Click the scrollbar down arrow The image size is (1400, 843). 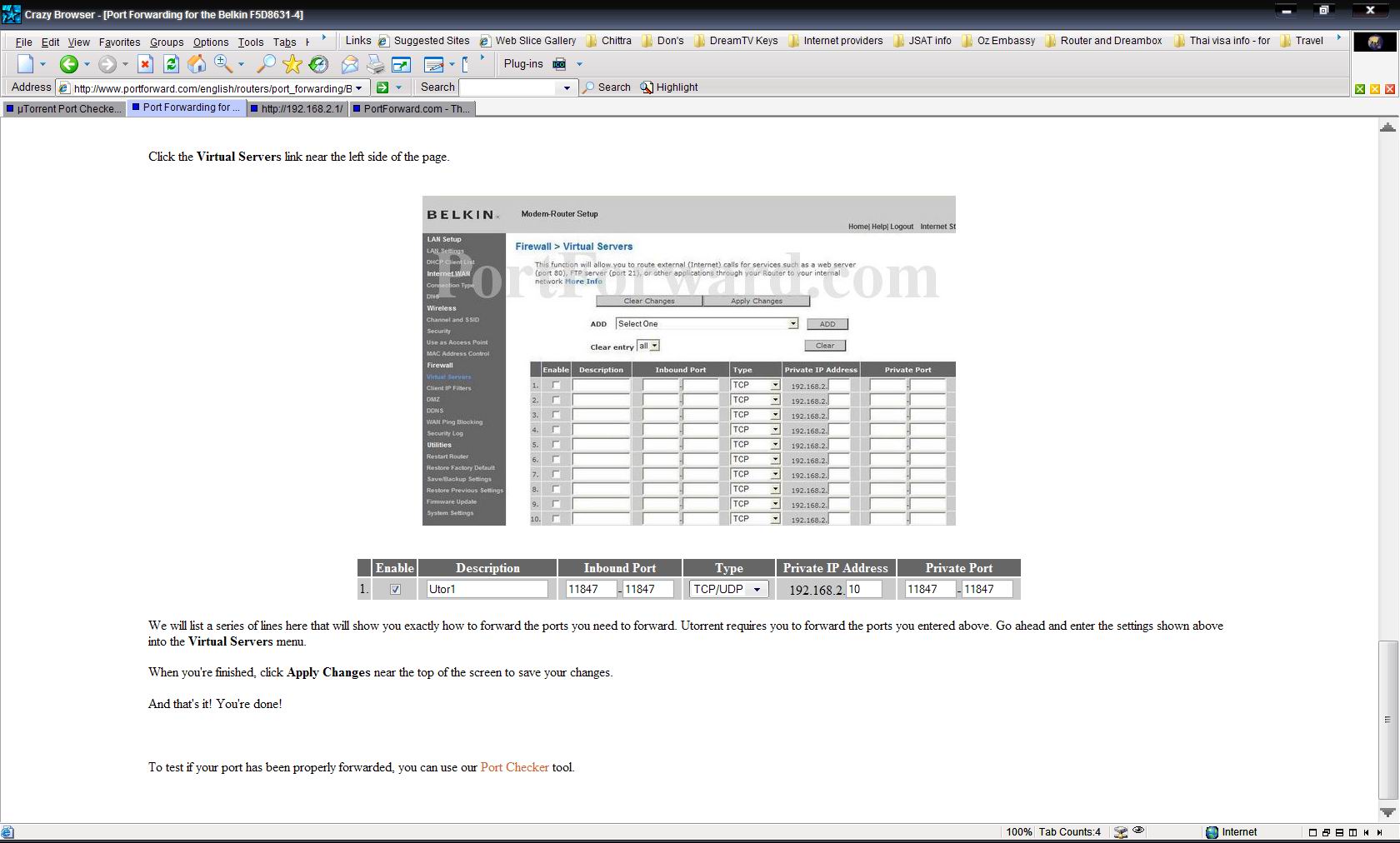[1387, 812]
